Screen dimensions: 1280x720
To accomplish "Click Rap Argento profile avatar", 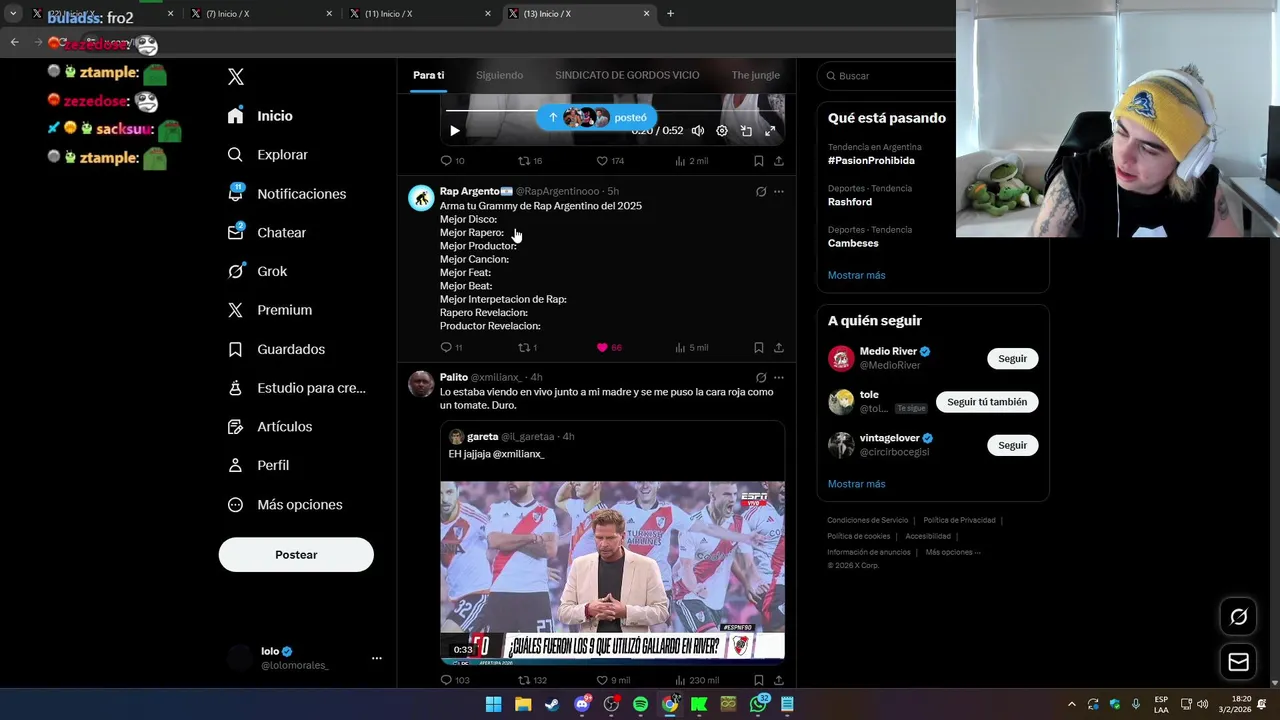I will [421, 198].
